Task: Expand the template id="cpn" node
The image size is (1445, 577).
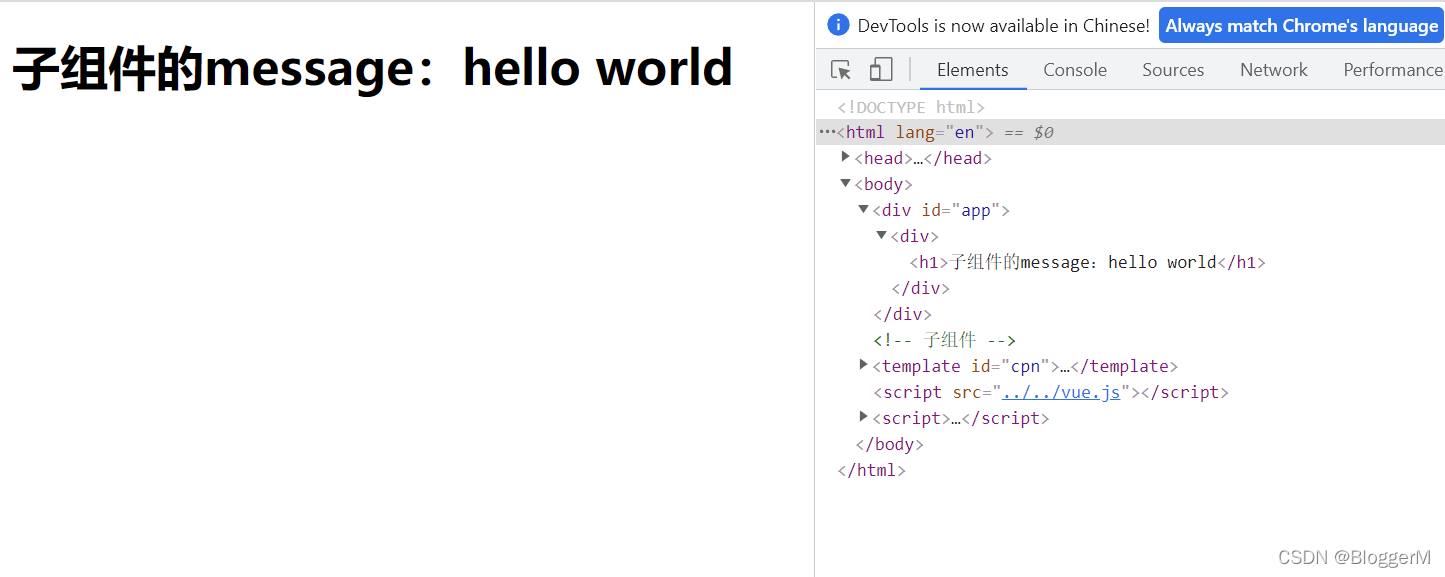Action: [864, 365]
